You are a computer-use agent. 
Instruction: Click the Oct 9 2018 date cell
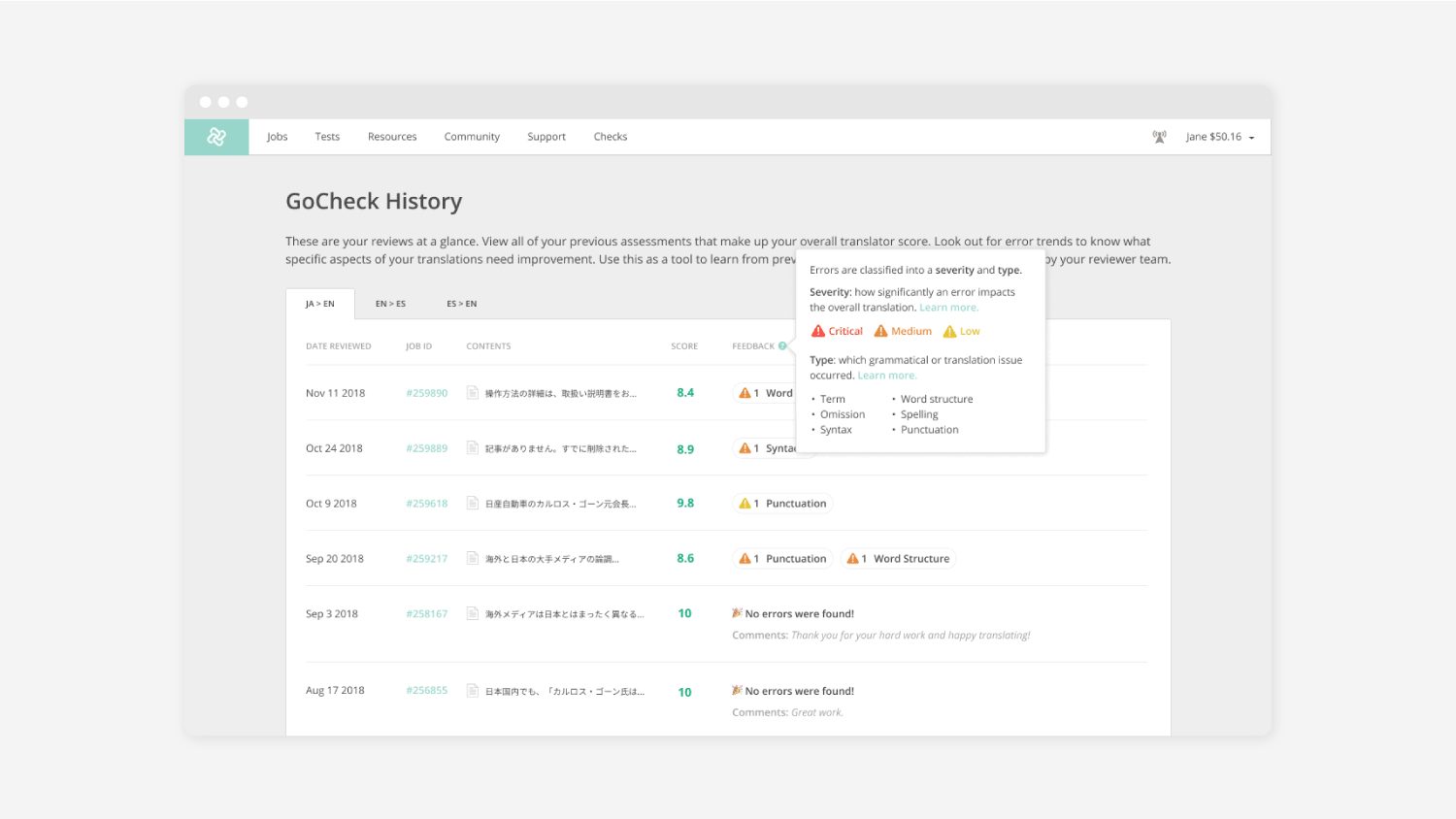pos(331,504)
